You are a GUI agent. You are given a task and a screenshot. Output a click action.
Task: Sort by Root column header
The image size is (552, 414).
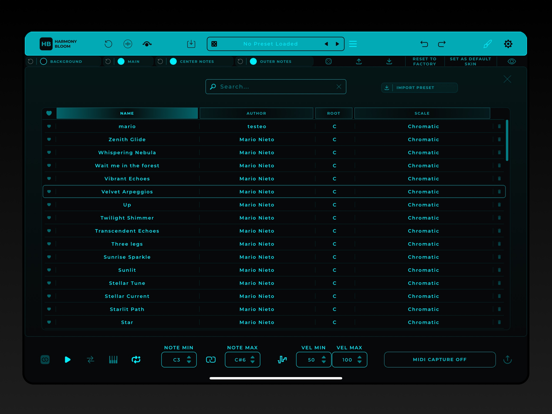(x=334, y=113)
